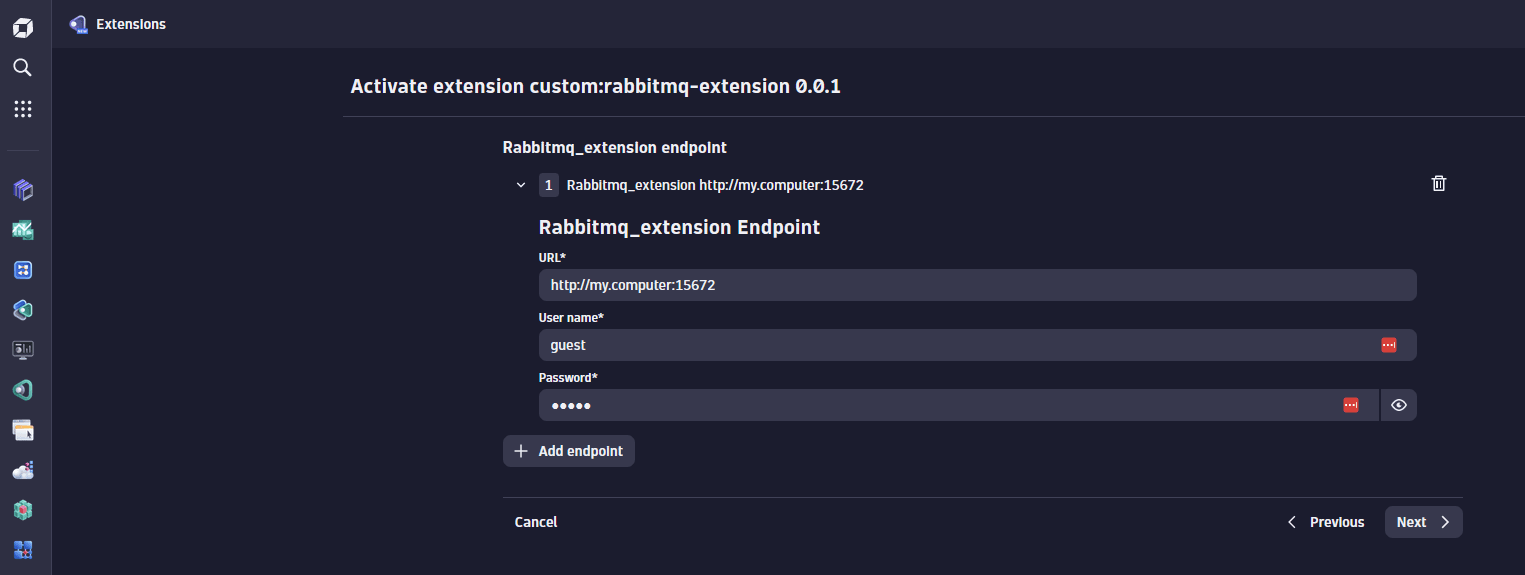The height and width of the screenshot is (575, 1525).
Task: Open the search magnifier in the sidebar
Action: click(x=22, y=67)
